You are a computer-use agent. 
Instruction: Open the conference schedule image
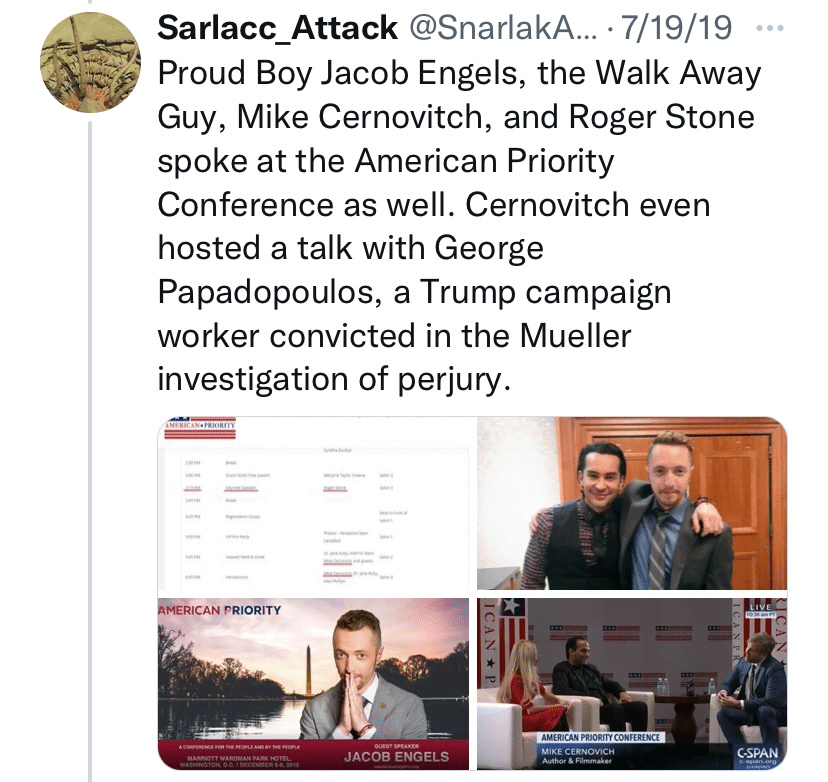point(314,503)
